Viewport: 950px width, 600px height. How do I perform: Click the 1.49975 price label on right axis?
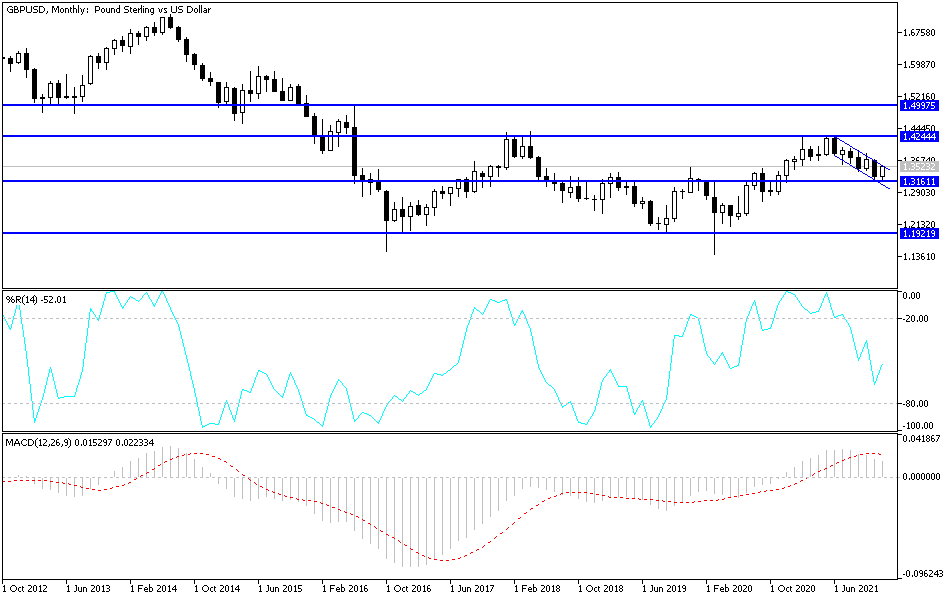pos(918,103)
